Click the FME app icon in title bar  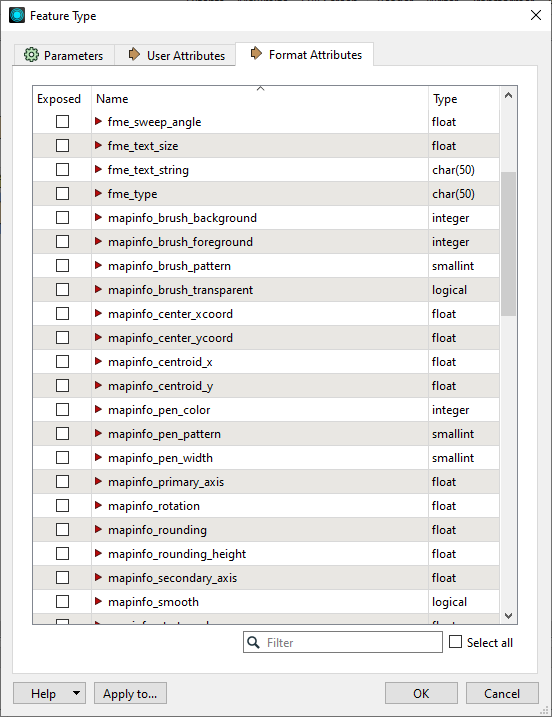pos(17,15)
